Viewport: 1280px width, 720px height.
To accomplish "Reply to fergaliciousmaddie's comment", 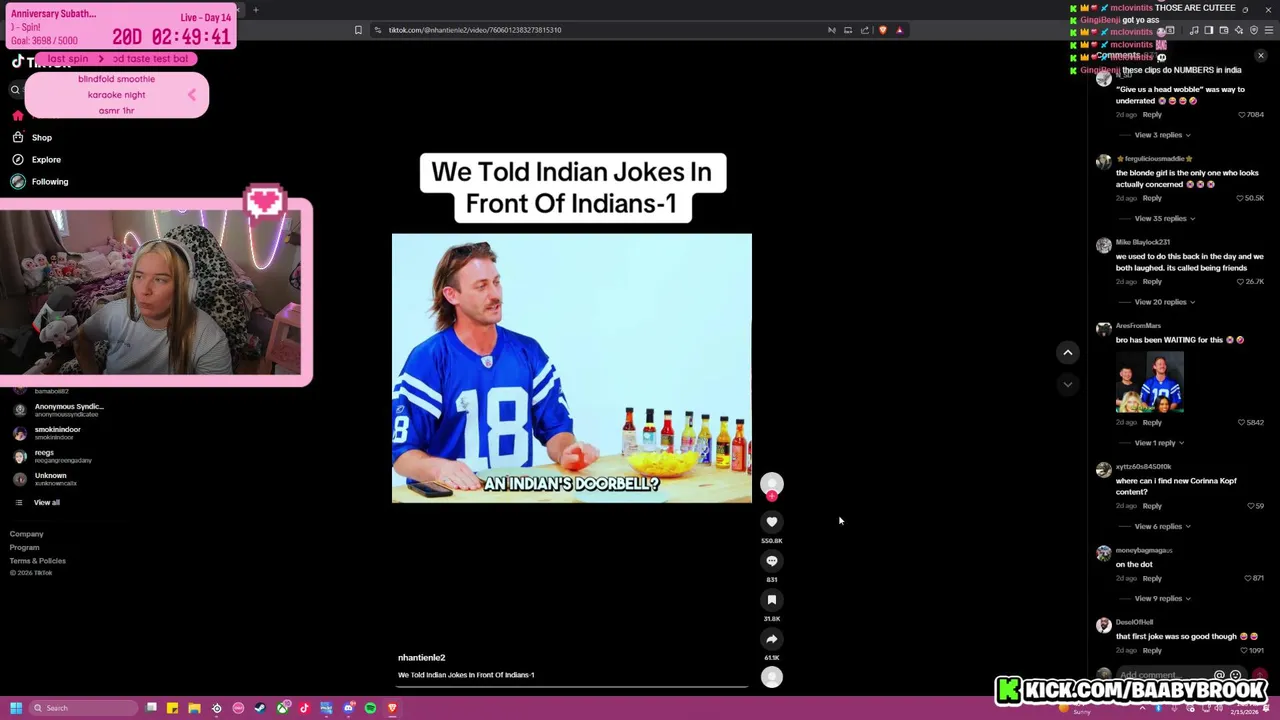I will (1152, 198).
